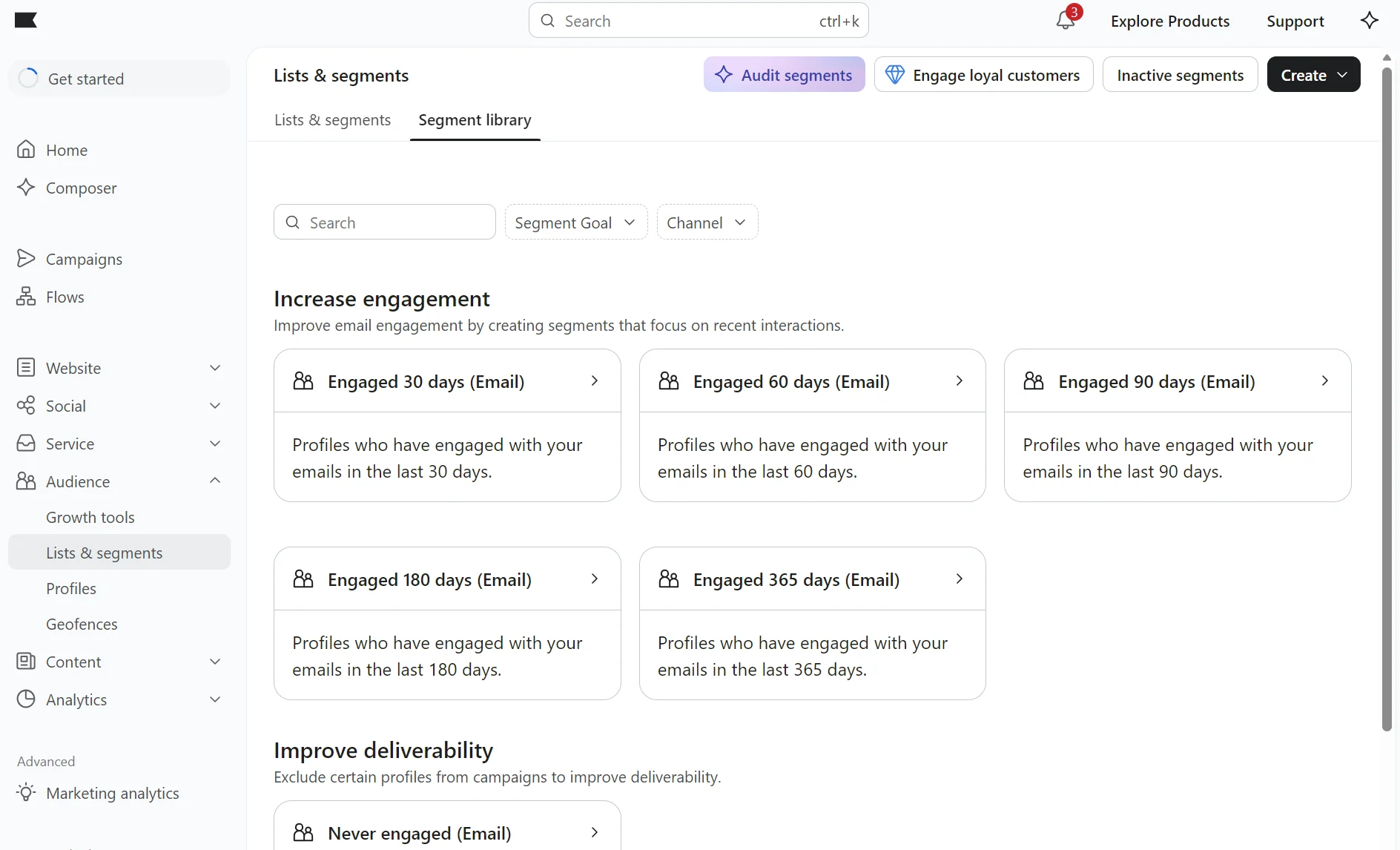Expand the Social menu chevron
The image size is (1400, 850).
pos(215,406)
